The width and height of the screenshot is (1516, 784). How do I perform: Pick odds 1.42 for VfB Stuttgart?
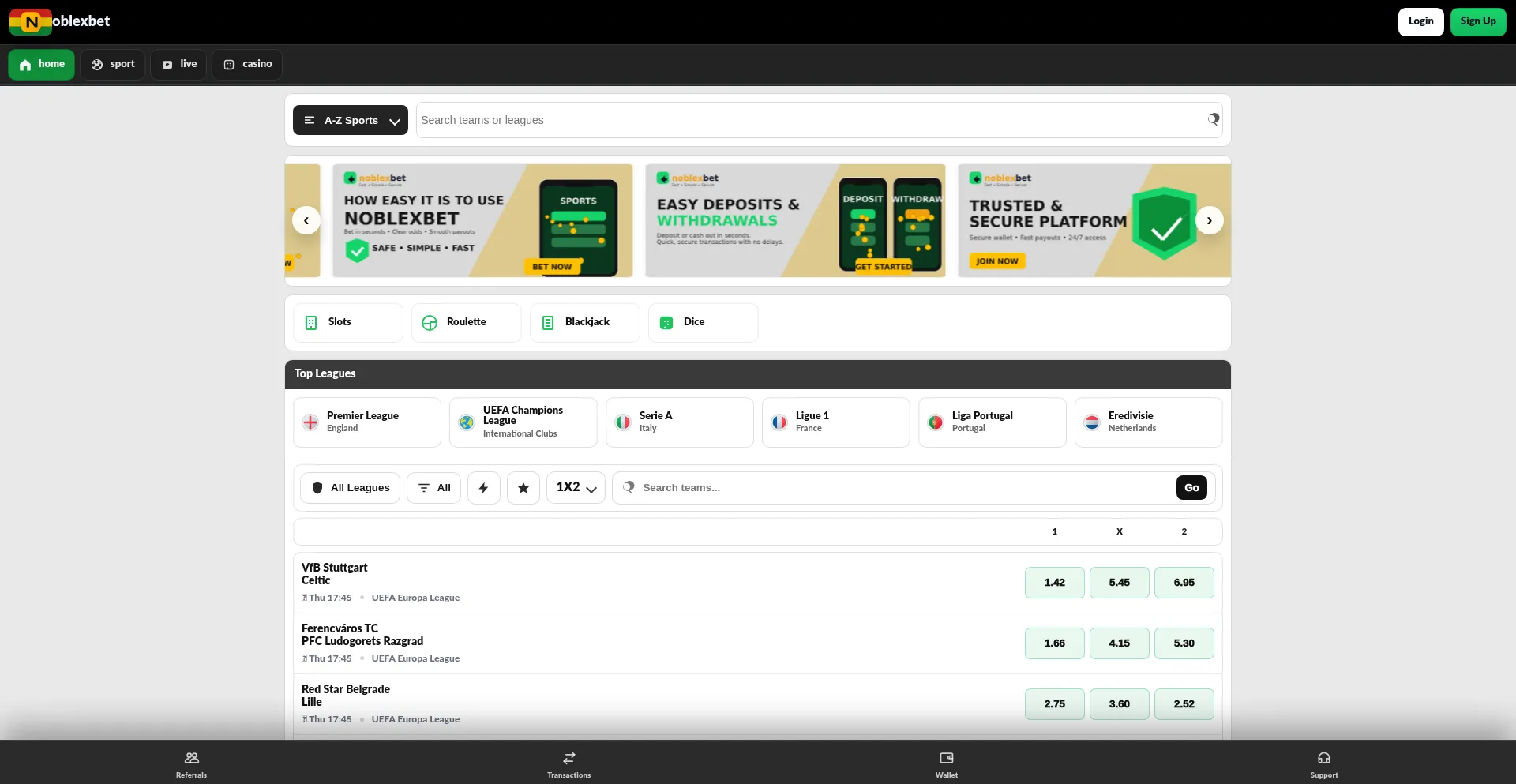(x=1055, y=583)
